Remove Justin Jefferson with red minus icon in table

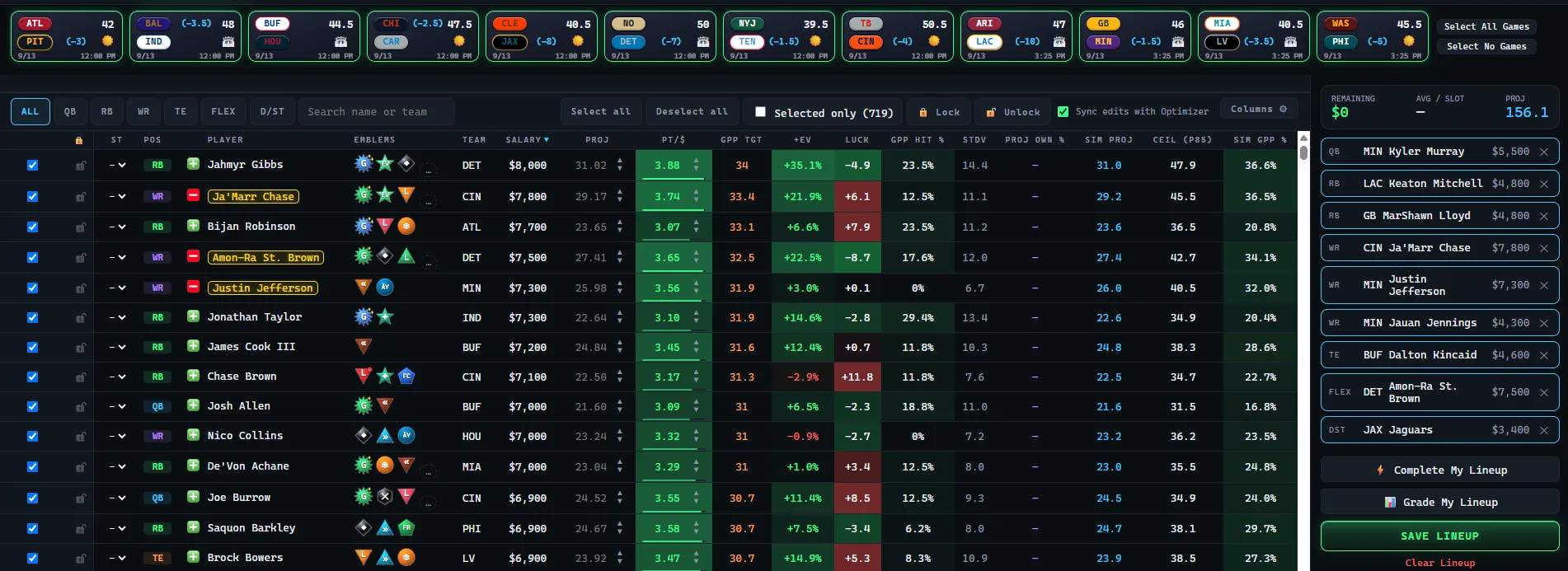pyautogui.click(x=193, y=287)
